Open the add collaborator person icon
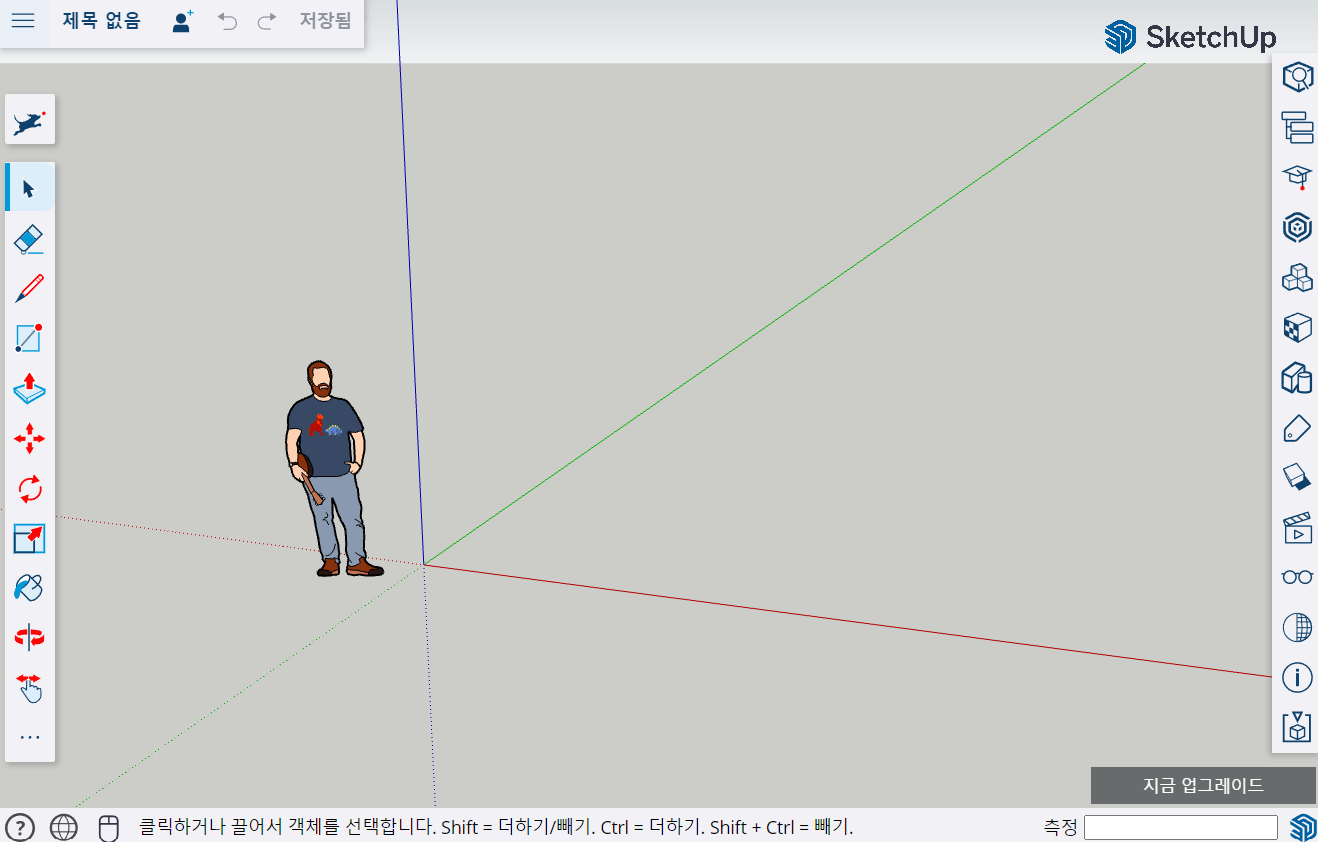The image size is (1318, 842). pos(181,21)
